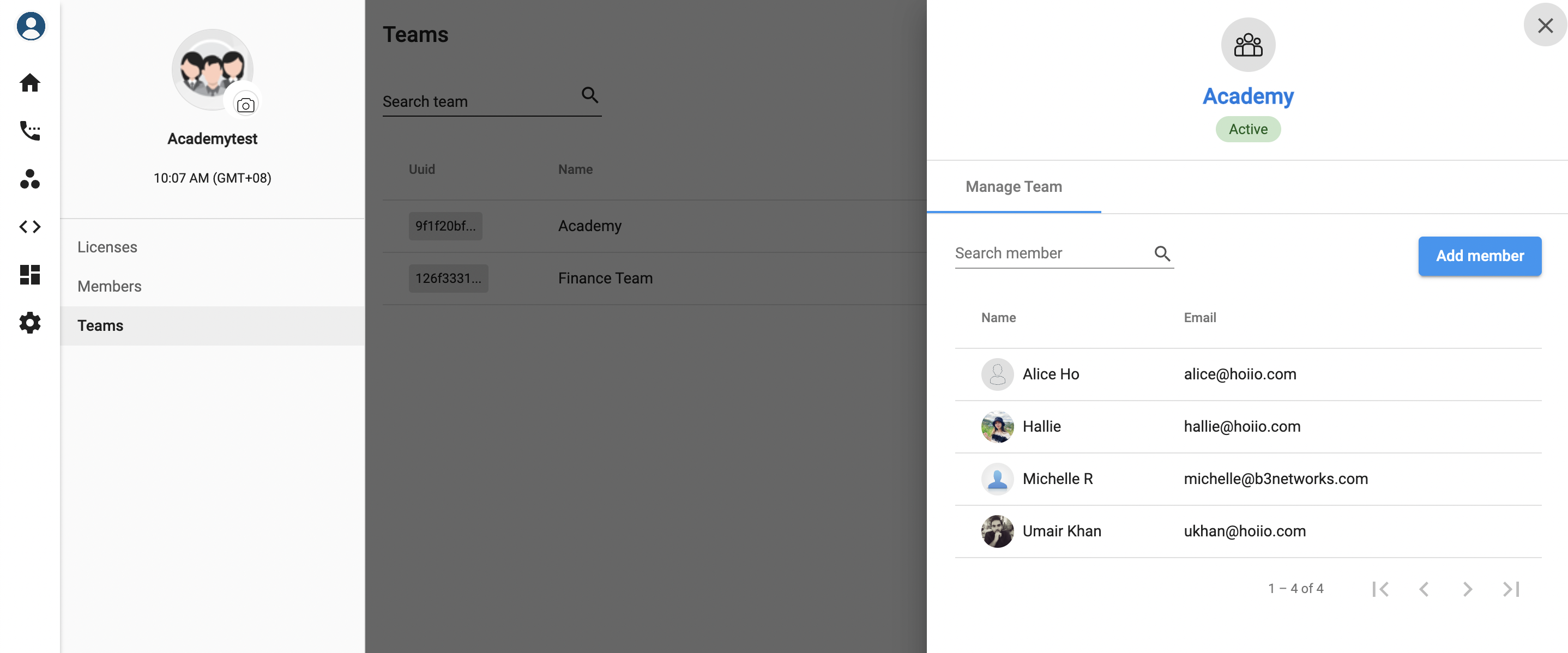Open Licenses in the side menu
The width and height of the screenshot is (1568, 653).
(213, 247)
